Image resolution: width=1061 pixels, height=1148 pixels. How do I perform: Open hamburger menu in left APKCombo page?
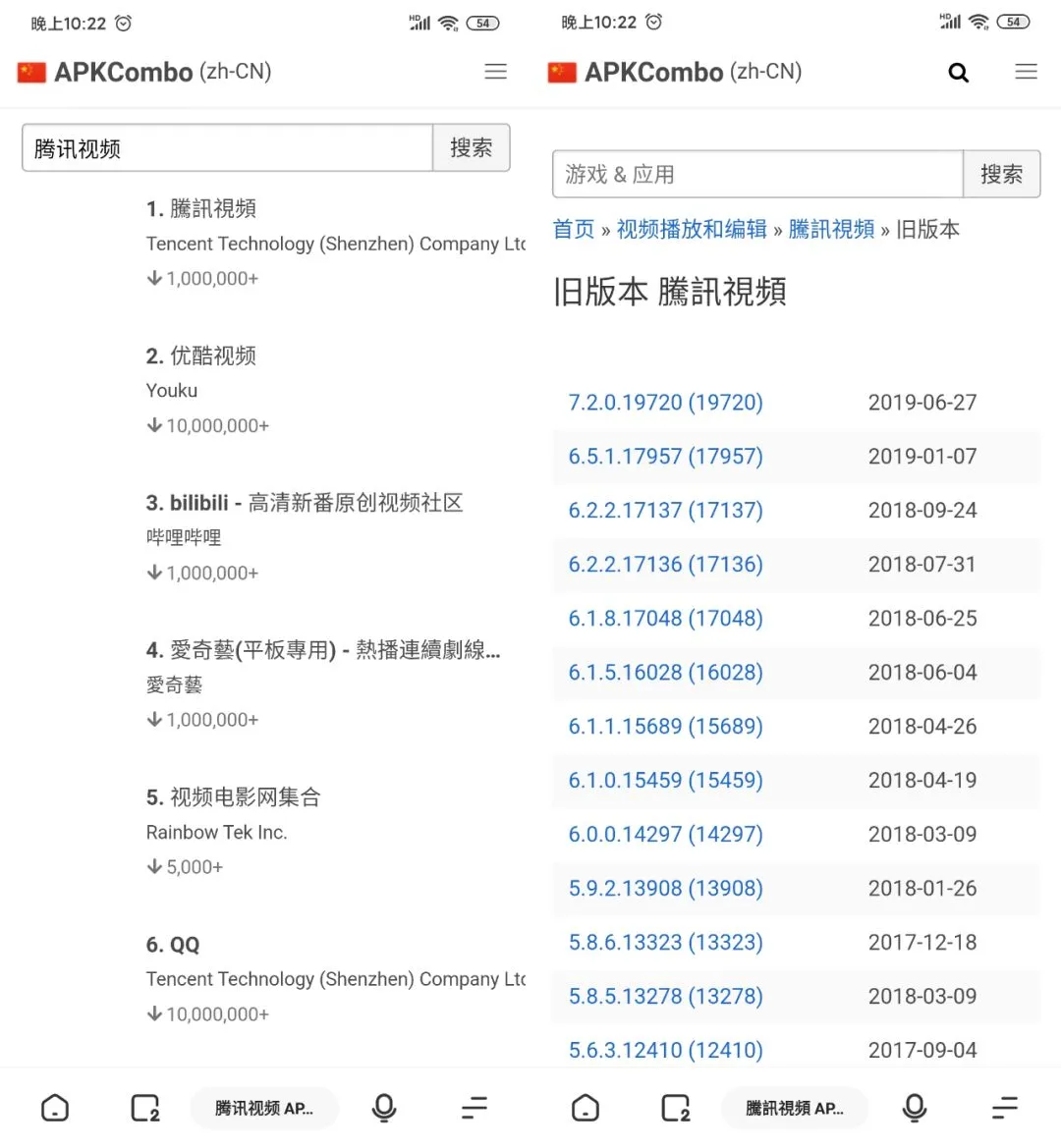pyautogui.click(x=496, y=71)
